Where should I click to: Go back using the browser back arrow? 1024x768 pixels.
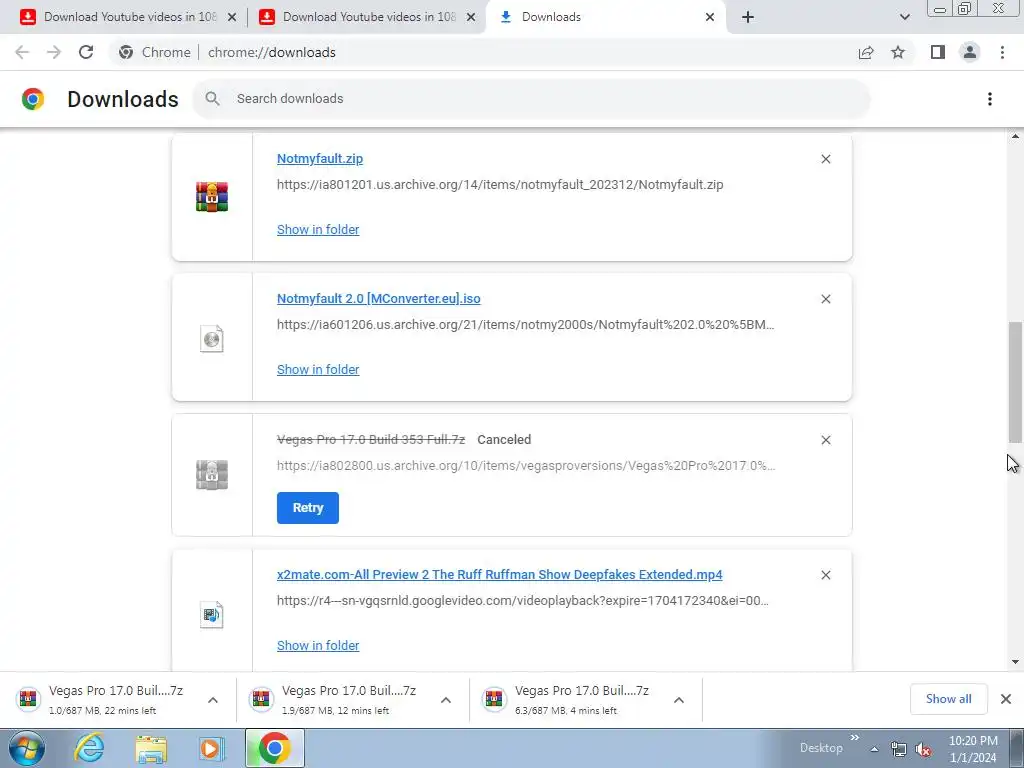[22, 52]
